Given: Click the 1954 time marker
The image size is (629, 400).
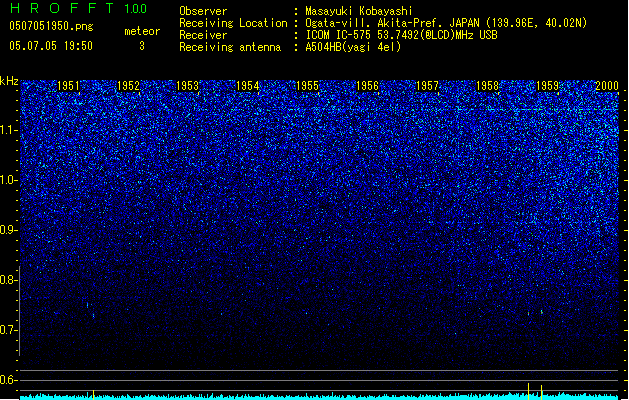Looking at the screenshot, I should [248, 86].
